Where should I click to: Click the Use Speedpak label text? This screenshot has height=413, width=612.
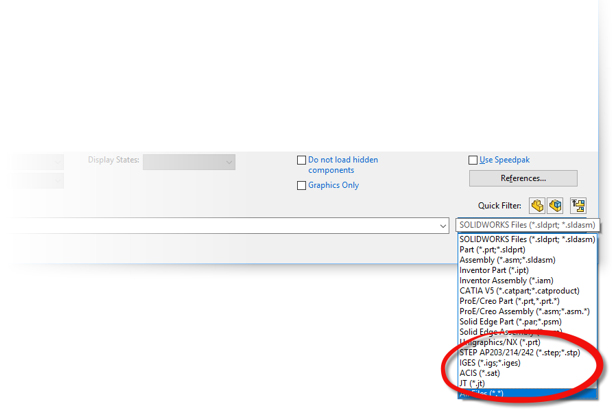504,160
